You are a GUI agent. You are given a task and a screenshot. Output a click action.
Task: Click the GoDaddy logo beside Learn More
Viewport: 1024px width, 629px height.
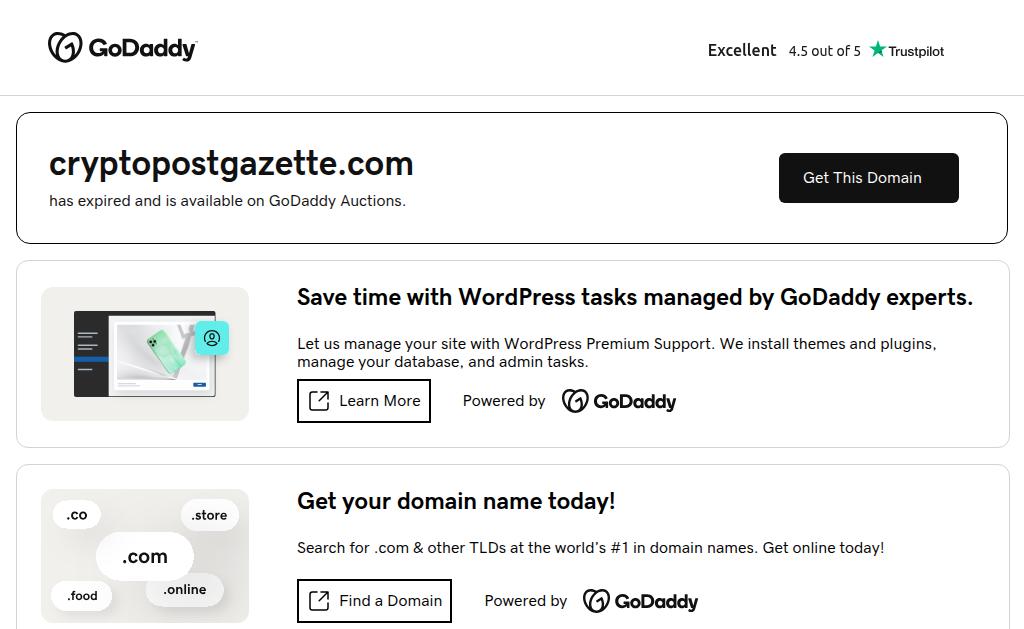(x=619, y=401)
